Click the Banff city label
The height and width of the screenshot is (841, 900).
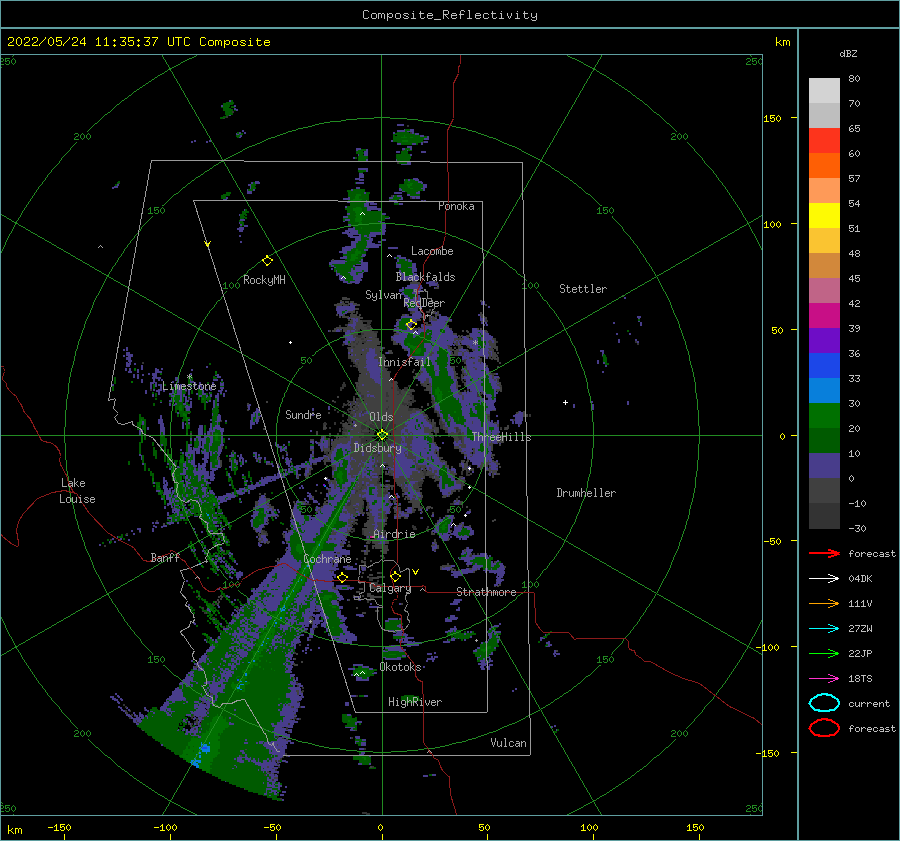coord(165,557)
